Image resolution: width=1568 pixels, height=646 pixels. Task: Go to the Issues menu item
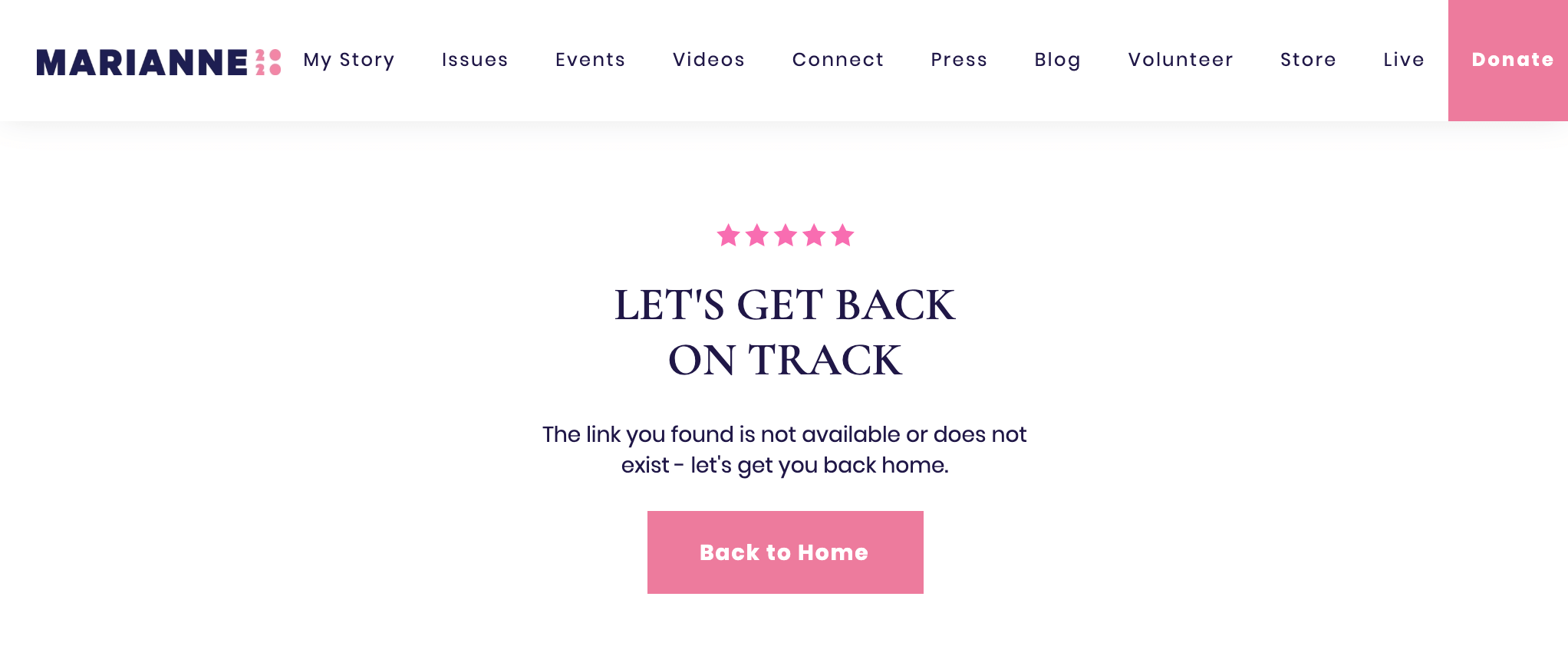[x=475, y=60]
